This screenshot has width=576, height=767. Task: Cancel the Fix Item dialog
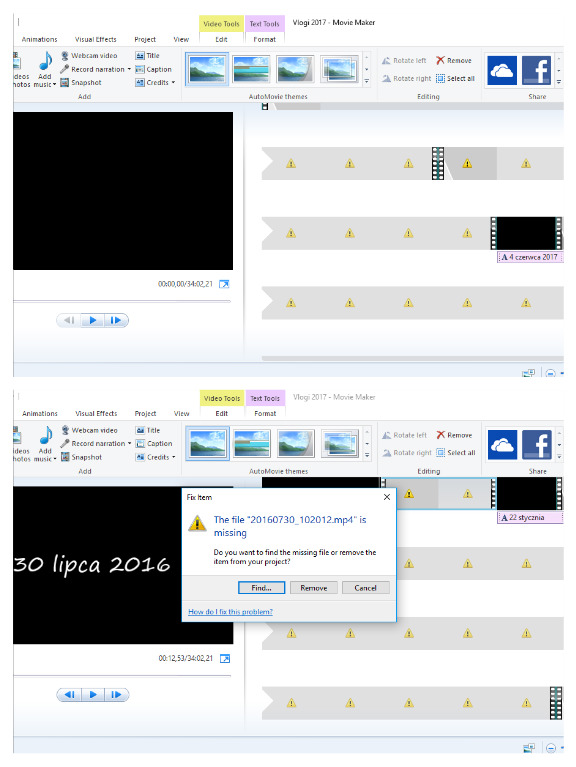(365, 587)
